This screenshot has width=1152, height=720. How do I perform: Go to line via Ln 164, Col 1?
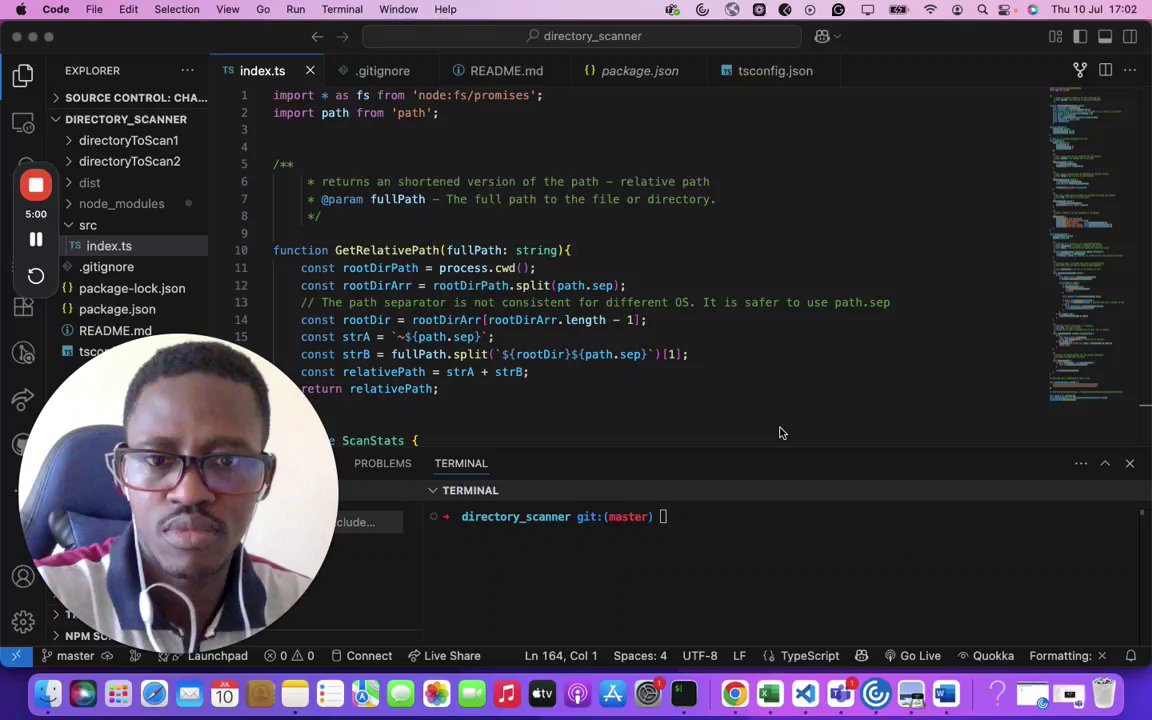coord(561,656)
